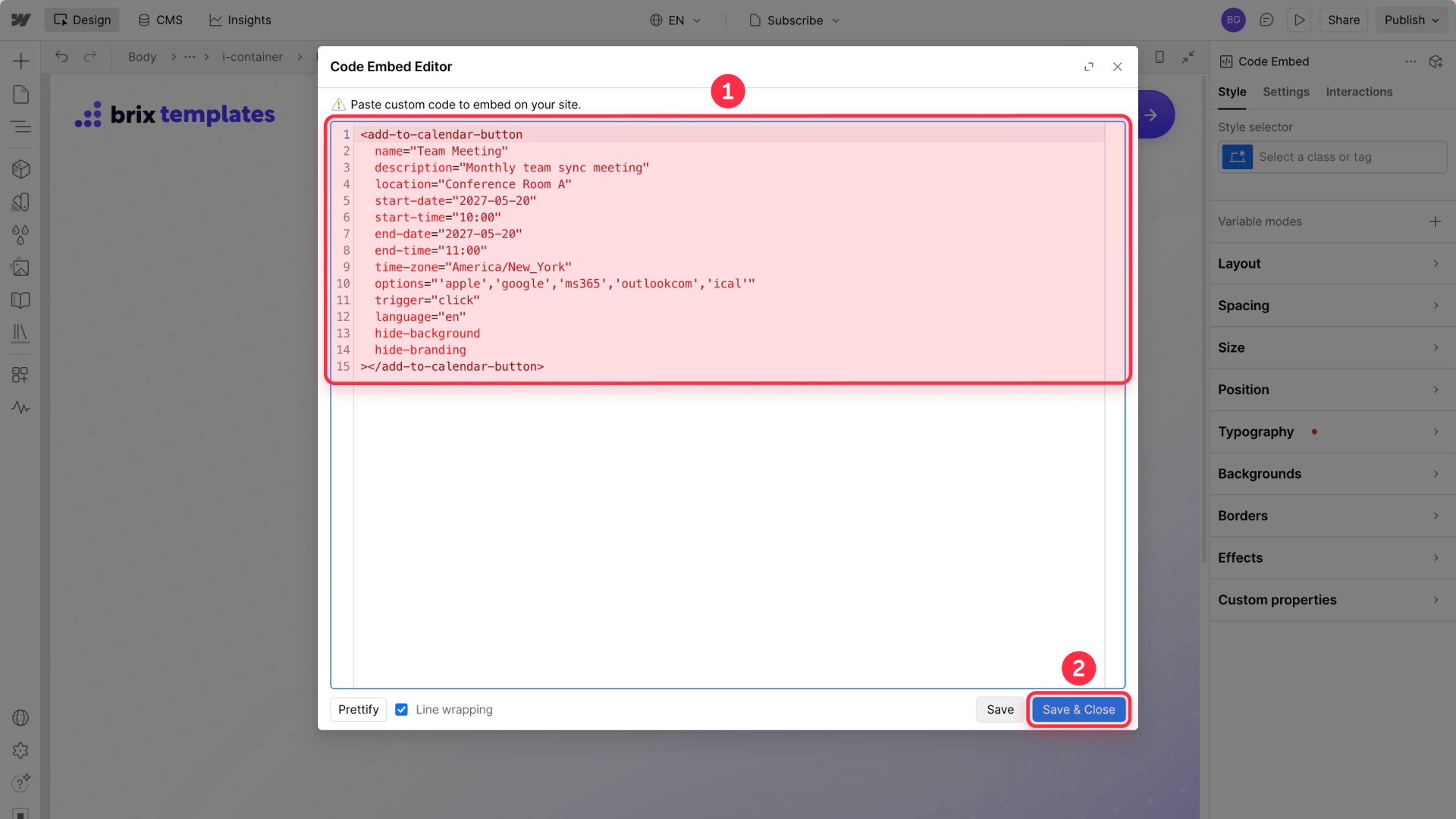The width and height of the screenshot is (1456, 819).
Task: Open the Subscribe page dropdown
Action: [794, 20]
